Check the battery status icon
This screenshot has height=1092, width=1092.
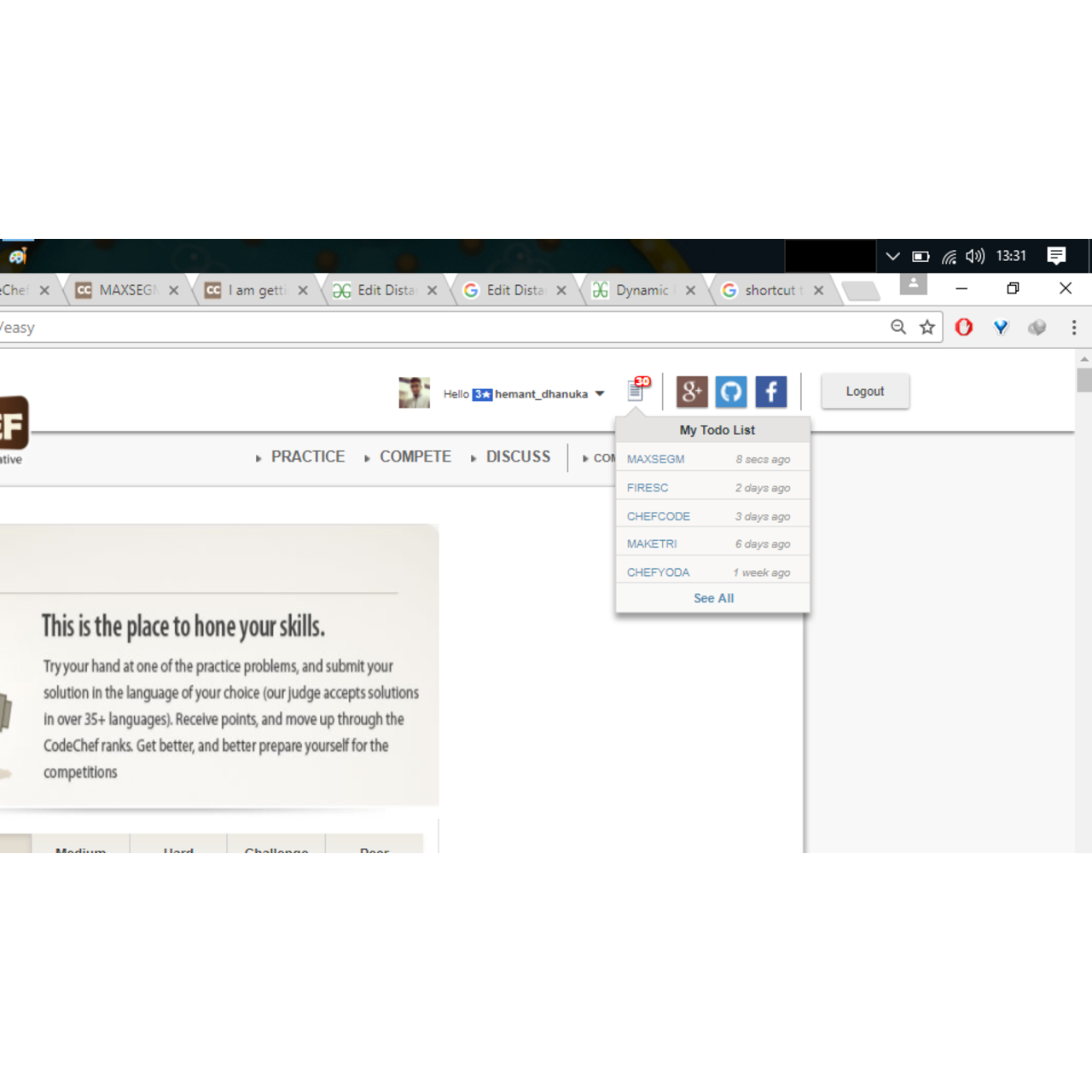point(921,255)
